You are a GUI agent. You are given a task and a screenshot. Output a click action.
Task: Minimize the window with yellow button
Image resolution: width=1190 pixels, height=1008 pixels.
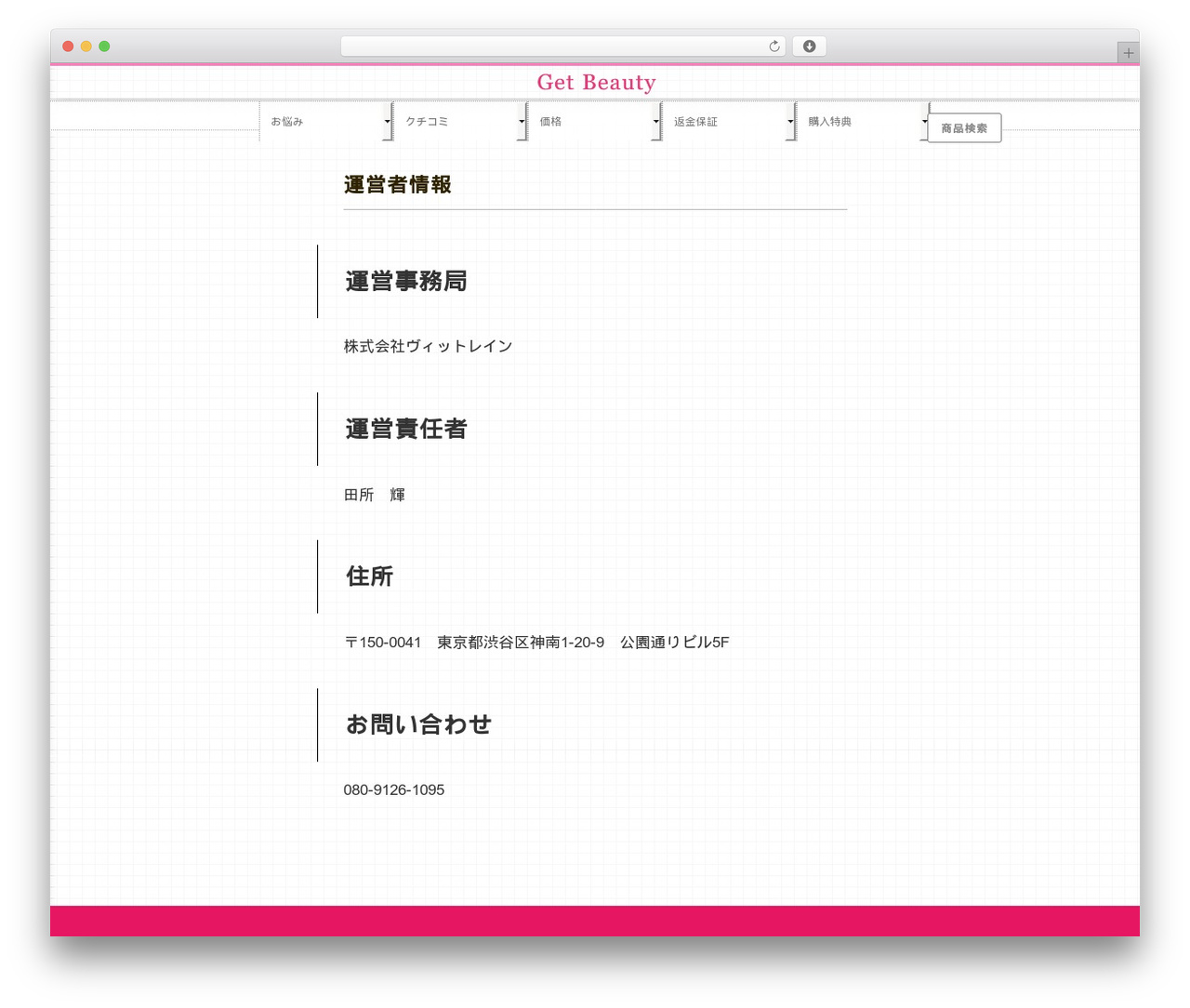(x=86, y=46)
